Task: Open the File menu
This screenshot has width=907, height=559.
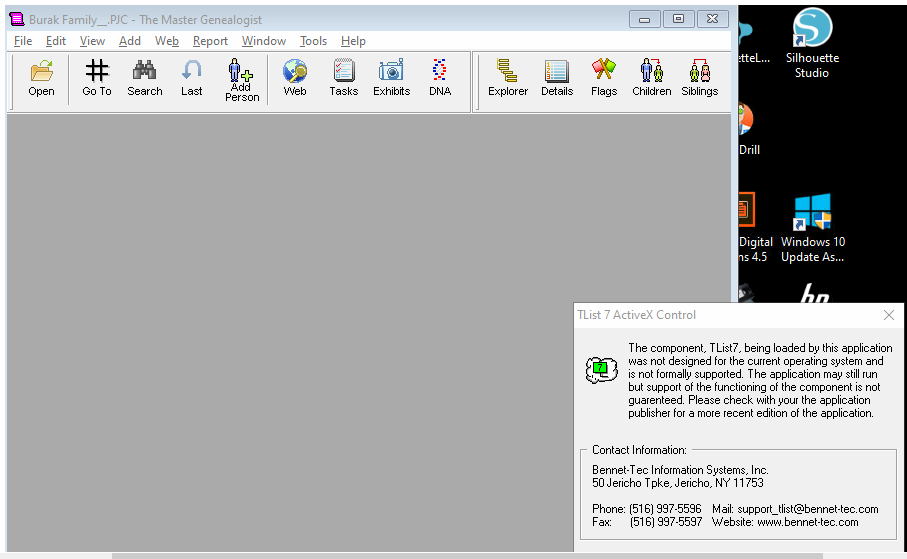Action: [x=23, y=41]
